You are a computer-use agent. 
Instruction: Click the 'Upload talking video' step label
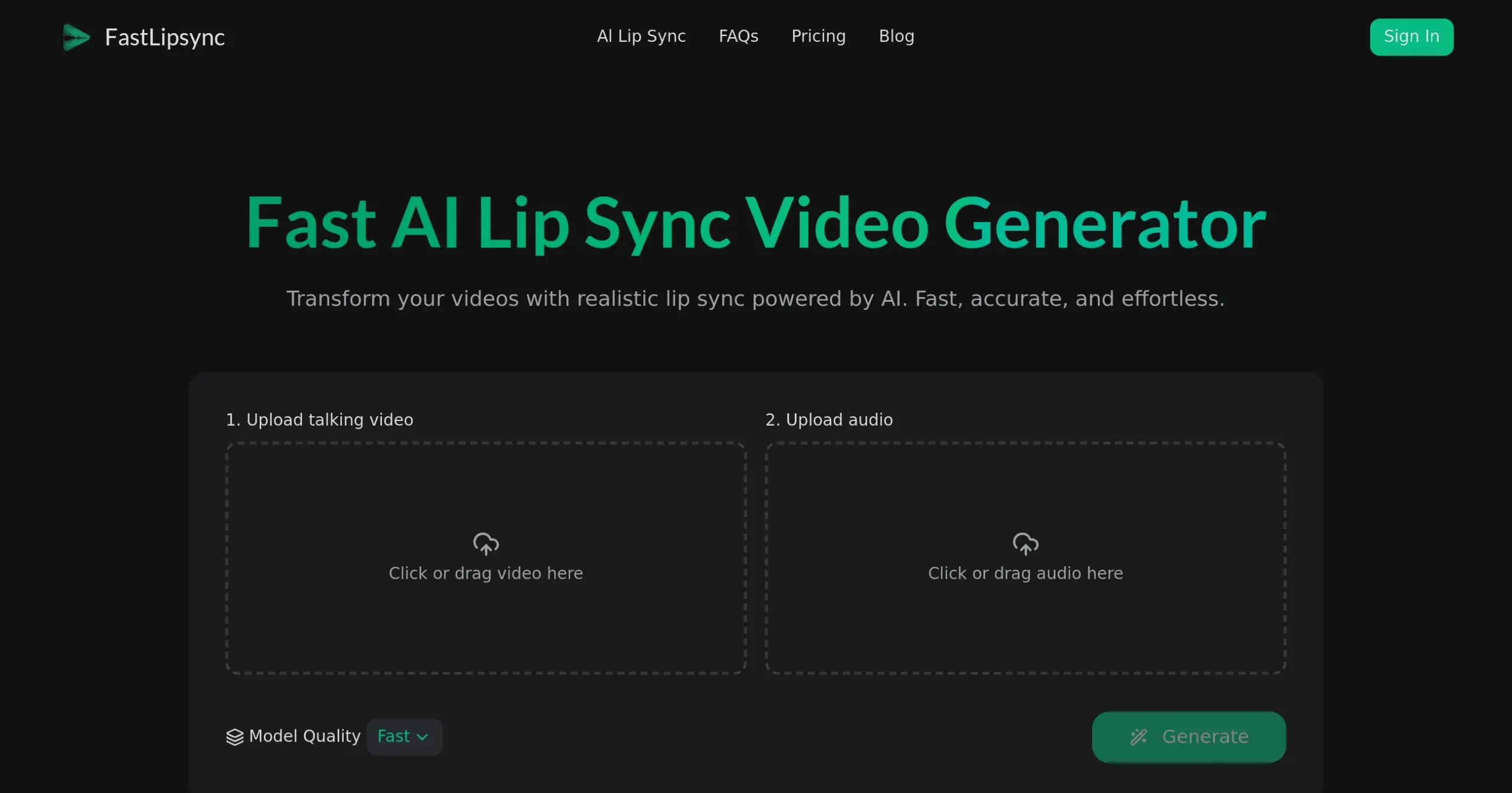pos(320,420)
